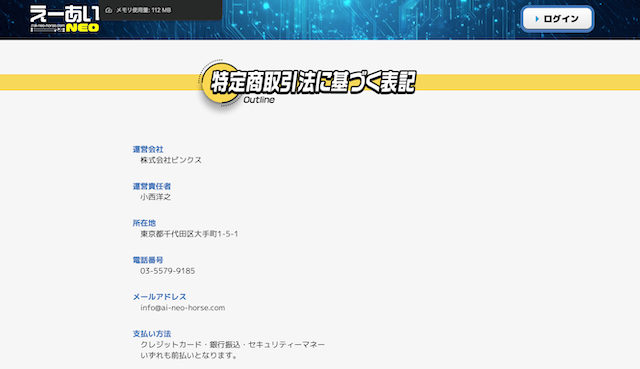This screenshot has height=369, width=640.
Task: Select the line いずれも前払いとなります。
Action: pos(189,356)
